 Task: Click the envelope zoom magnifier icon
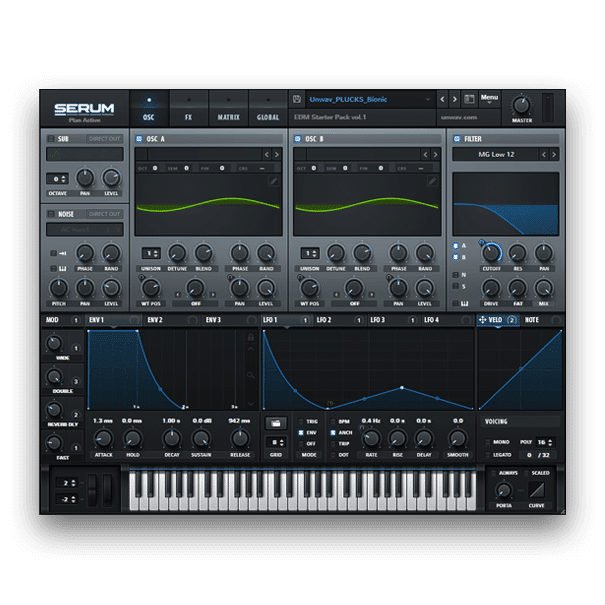click(251, 375)
